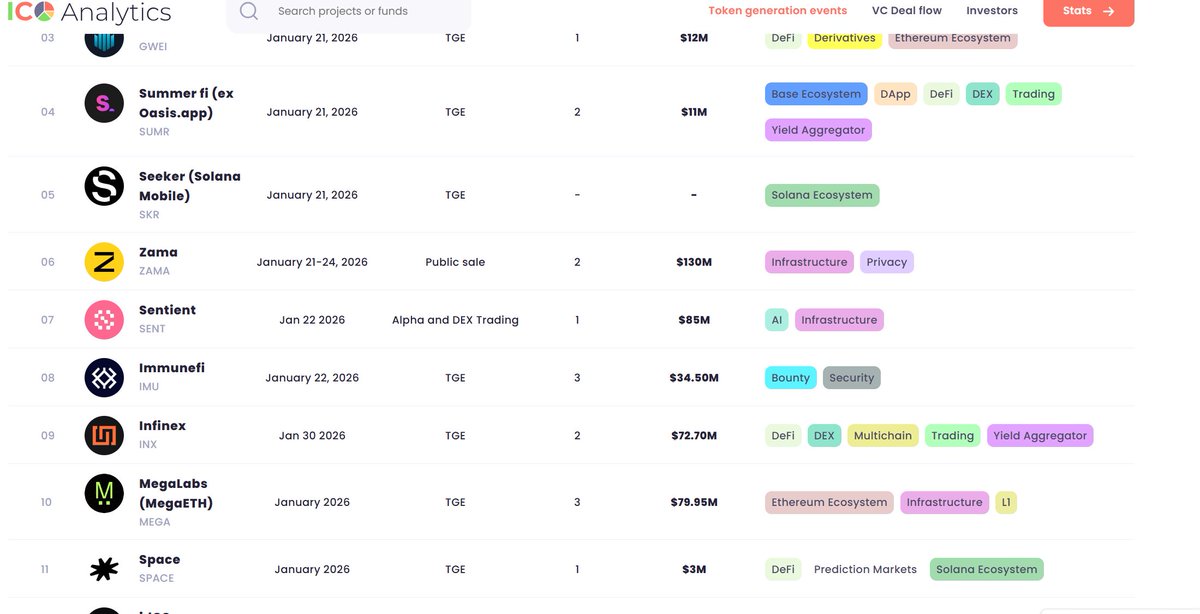Click $34.50M raise value for Immunefi
Image resolution: width=1200 pixels, height=614 pixels.
(694, 378)
